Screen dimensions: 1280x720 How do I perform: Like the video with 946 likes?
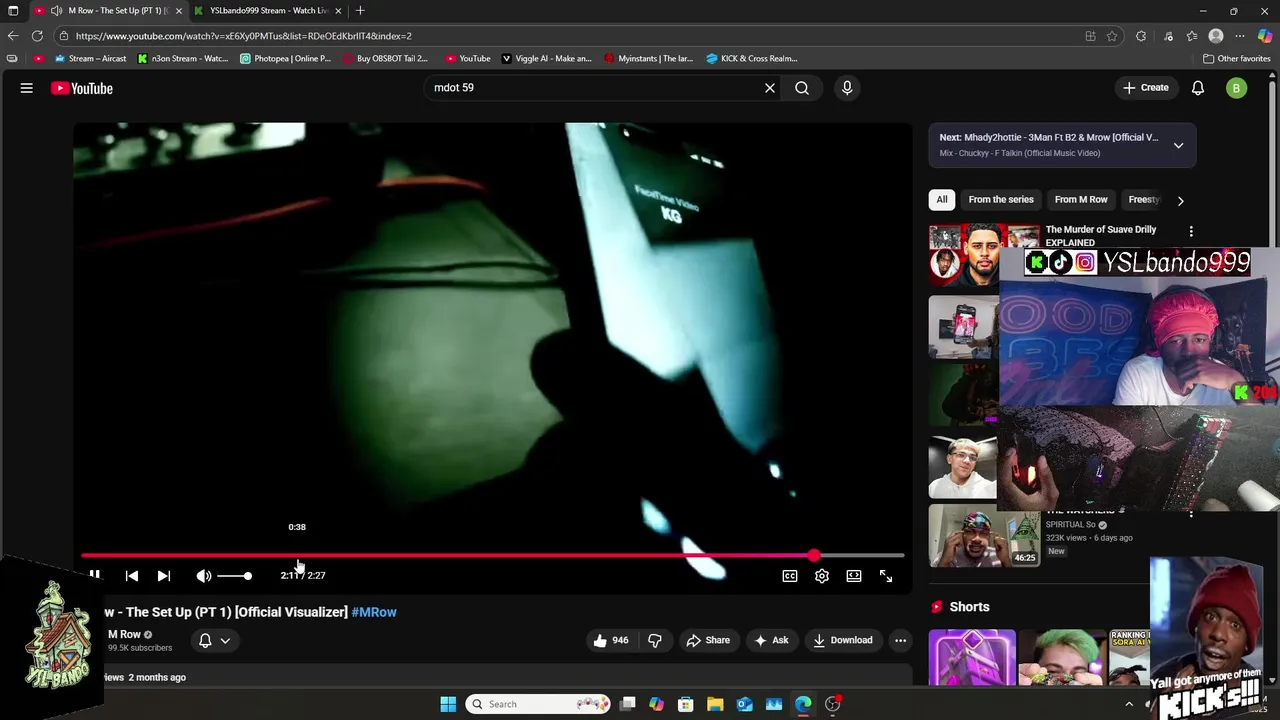[x=611, y=640]
